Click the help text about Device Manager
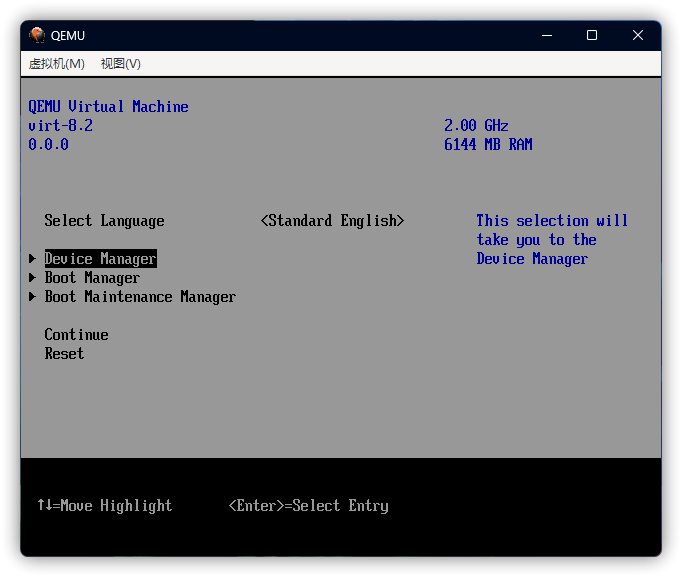The image size is (682, 577). click(x=552, y=240)
